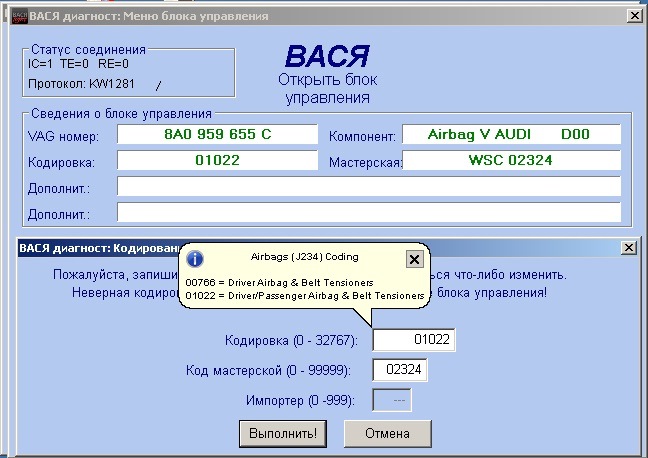Click the Выполнить! button
Image resolution: width=648 pixels, height=458 pixels.
point(283,434)
